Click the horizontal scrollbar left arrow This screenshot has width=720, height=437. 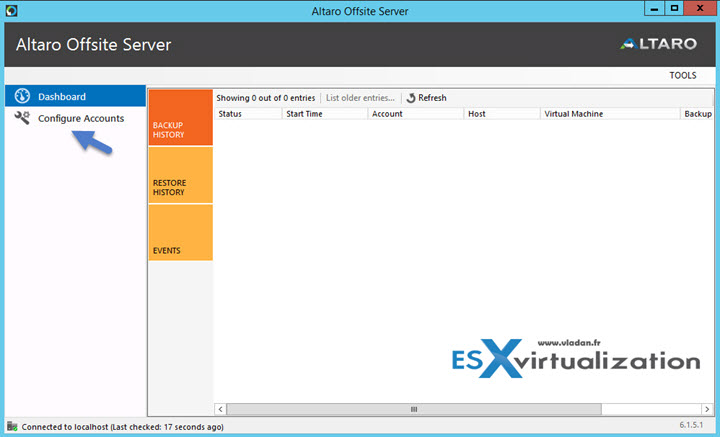click(220, 409)
